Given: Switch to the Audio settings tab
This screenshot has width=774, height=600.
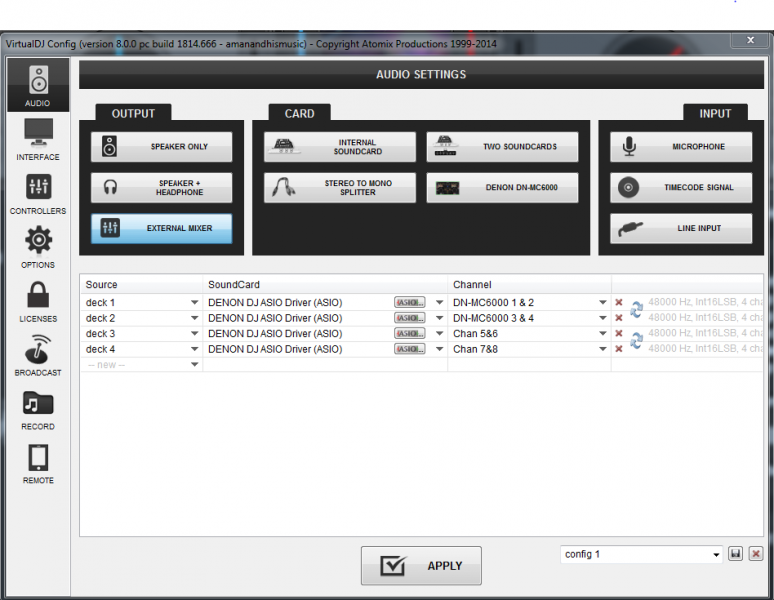Looking at the screenshot, I should (38, 86).
